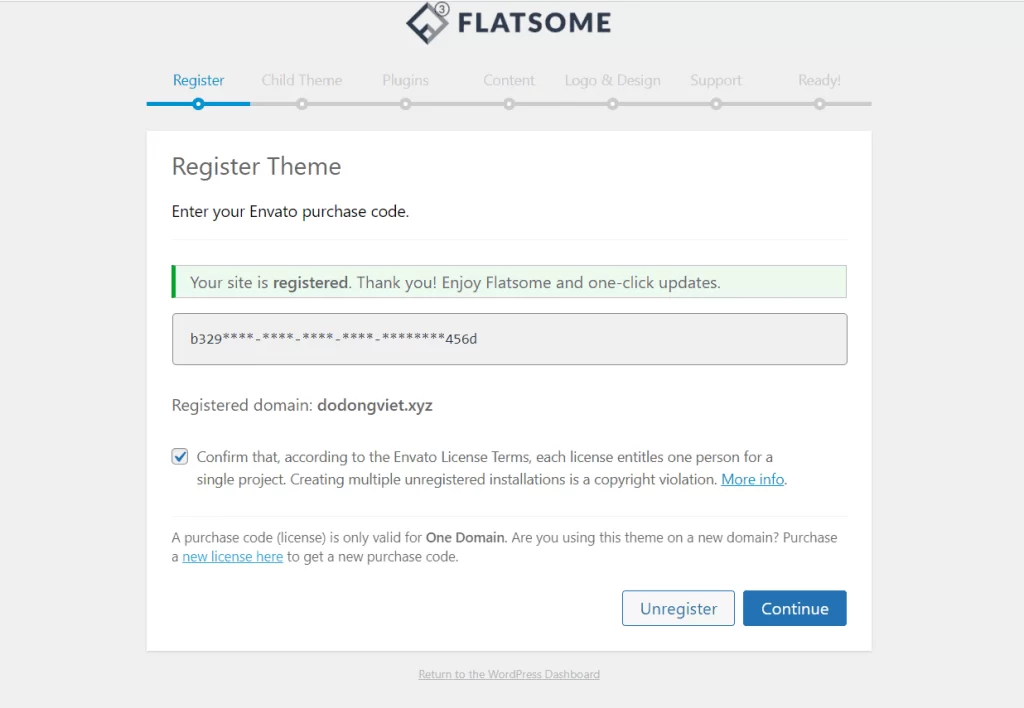Image resolution: width=1024 pixels, height=708 pixels.
Task: Click the Plugins step dot
Action: point(405,103)
